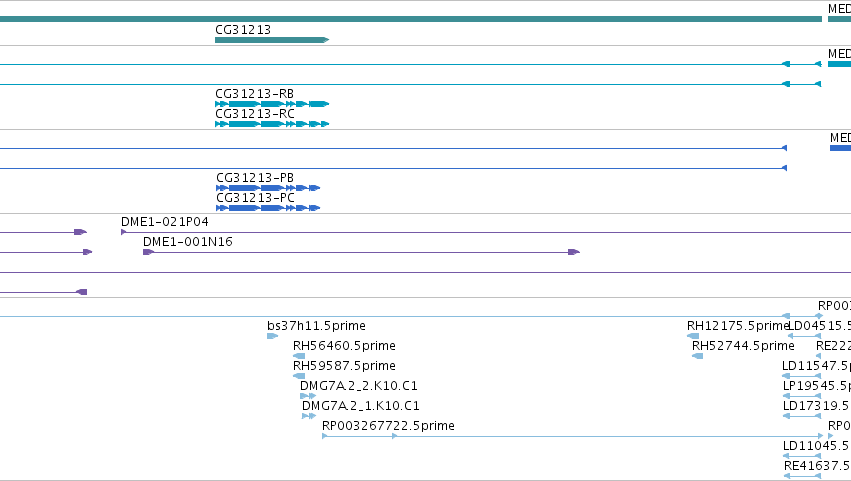The width and height of the screenshot is (851, 481).
Task: Select DMG7A.2_1.K10.C1 double-arrow feature
Action: [x=309, y=416]
